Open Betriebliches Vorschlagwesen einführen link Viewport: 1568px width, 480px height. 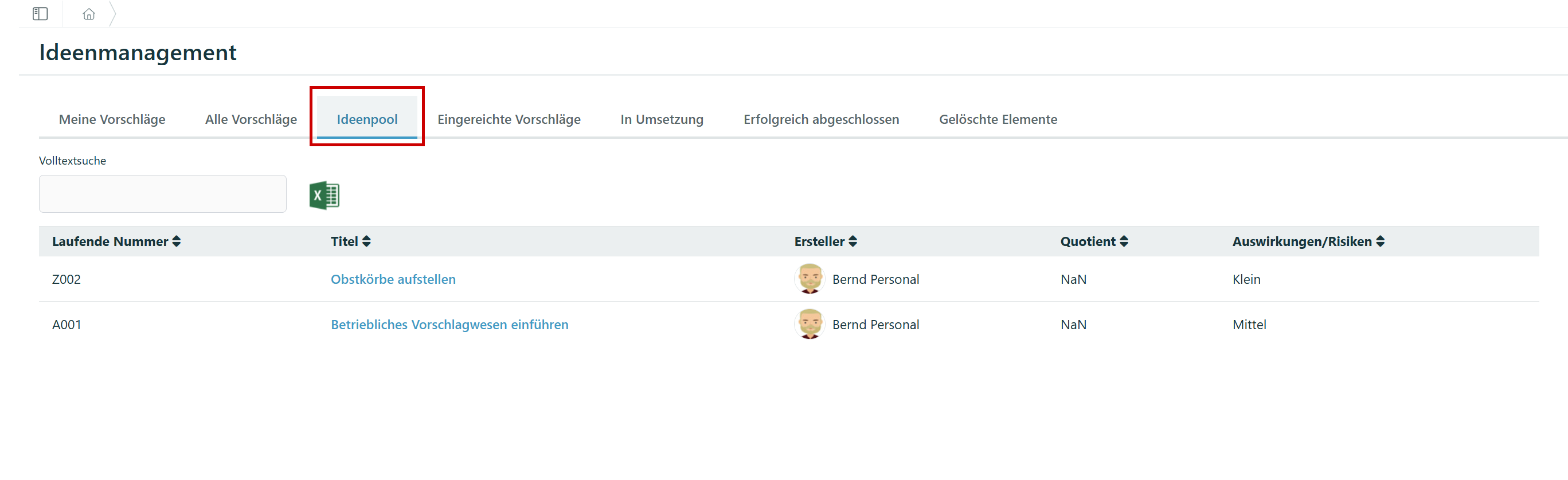pyautogui.click(x=449, y=325)
